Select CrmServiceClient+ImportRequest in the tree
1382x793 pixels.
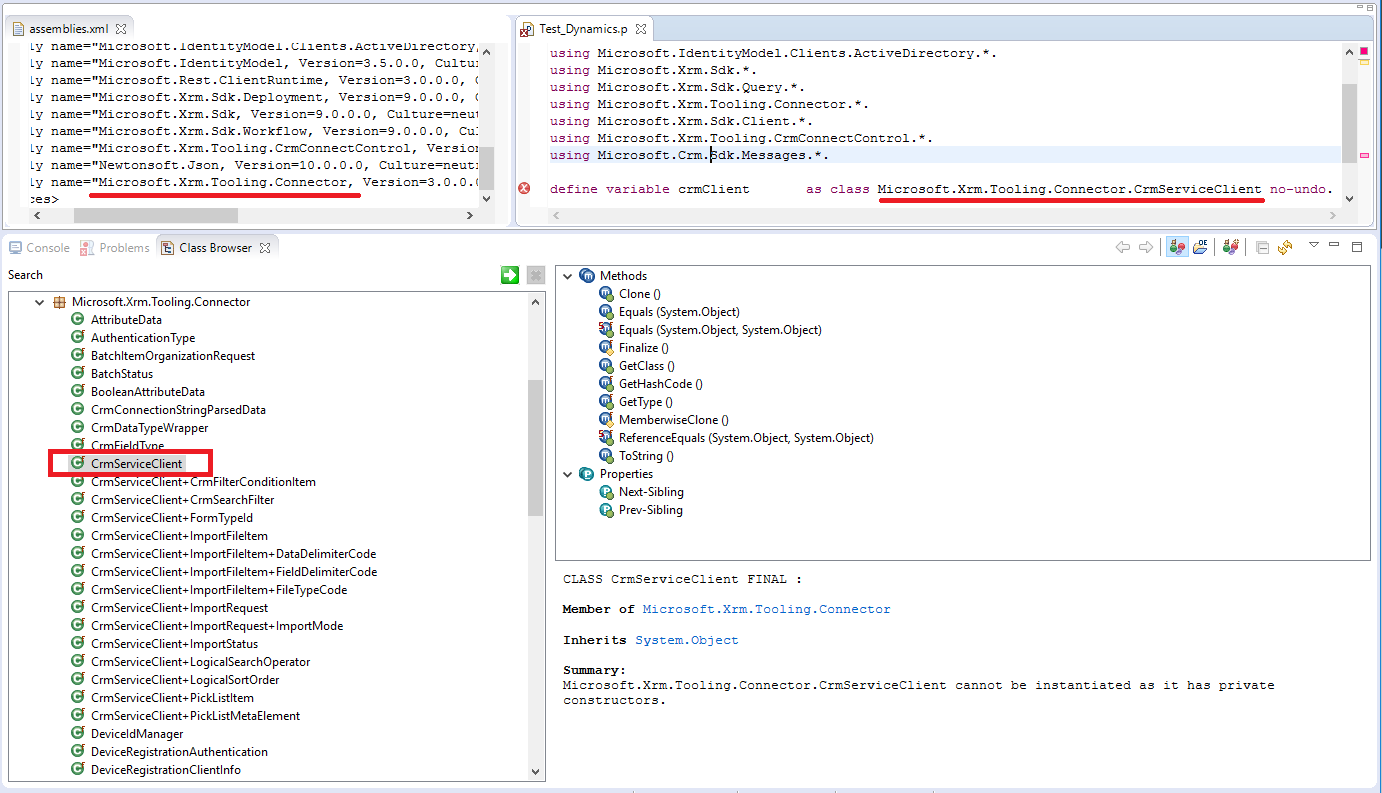point(179,608)
